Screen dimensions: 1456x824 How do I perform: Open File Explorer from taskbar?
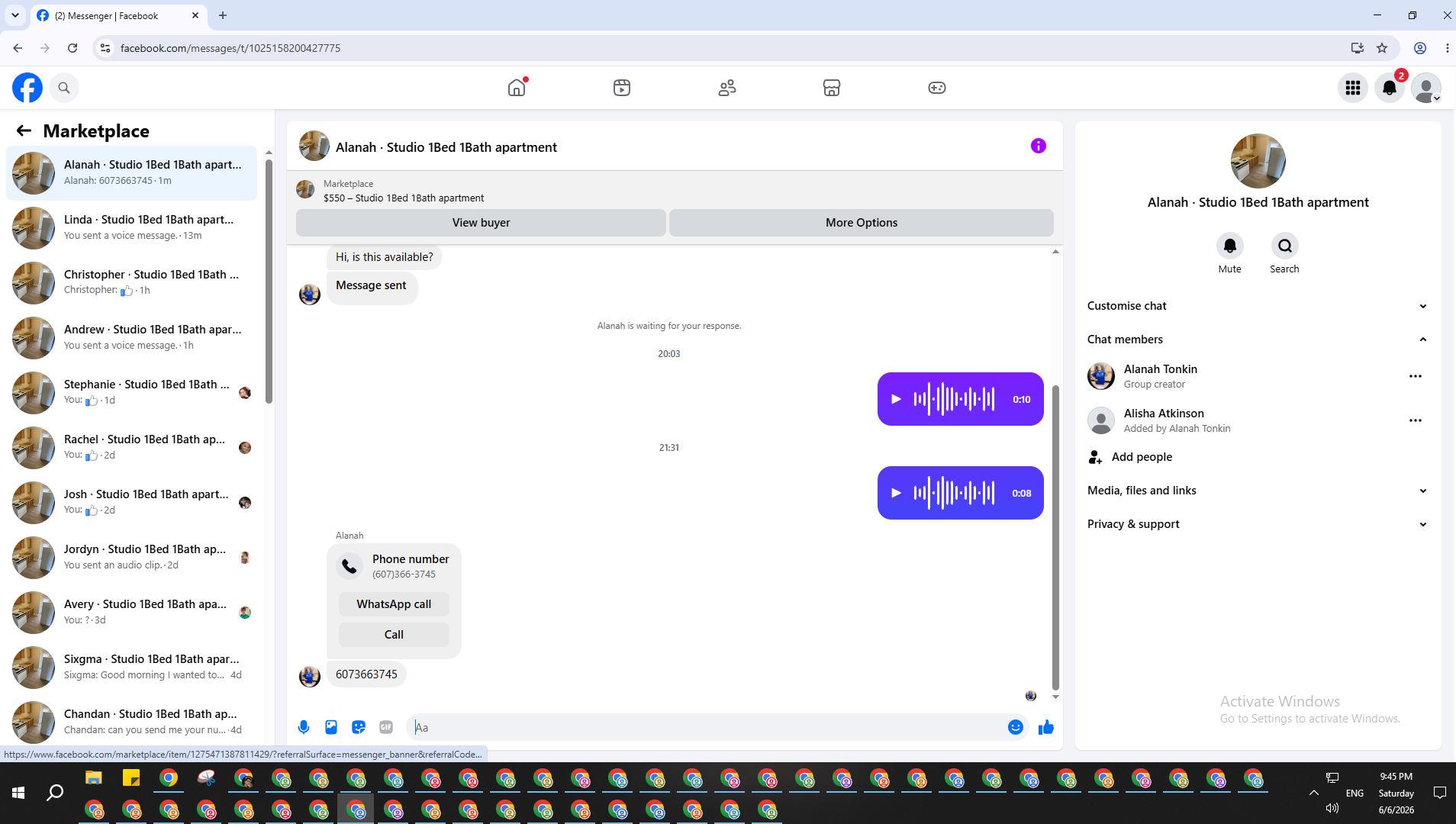pyautogui.click(x=94, y=778)
